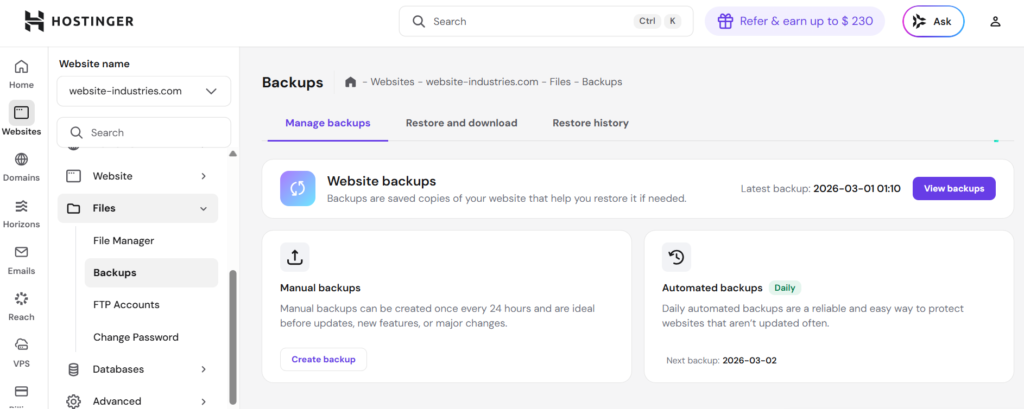Expand the Website menu section
The height and width of the screenshot is (409, 1024).
(x=138, y=176)
